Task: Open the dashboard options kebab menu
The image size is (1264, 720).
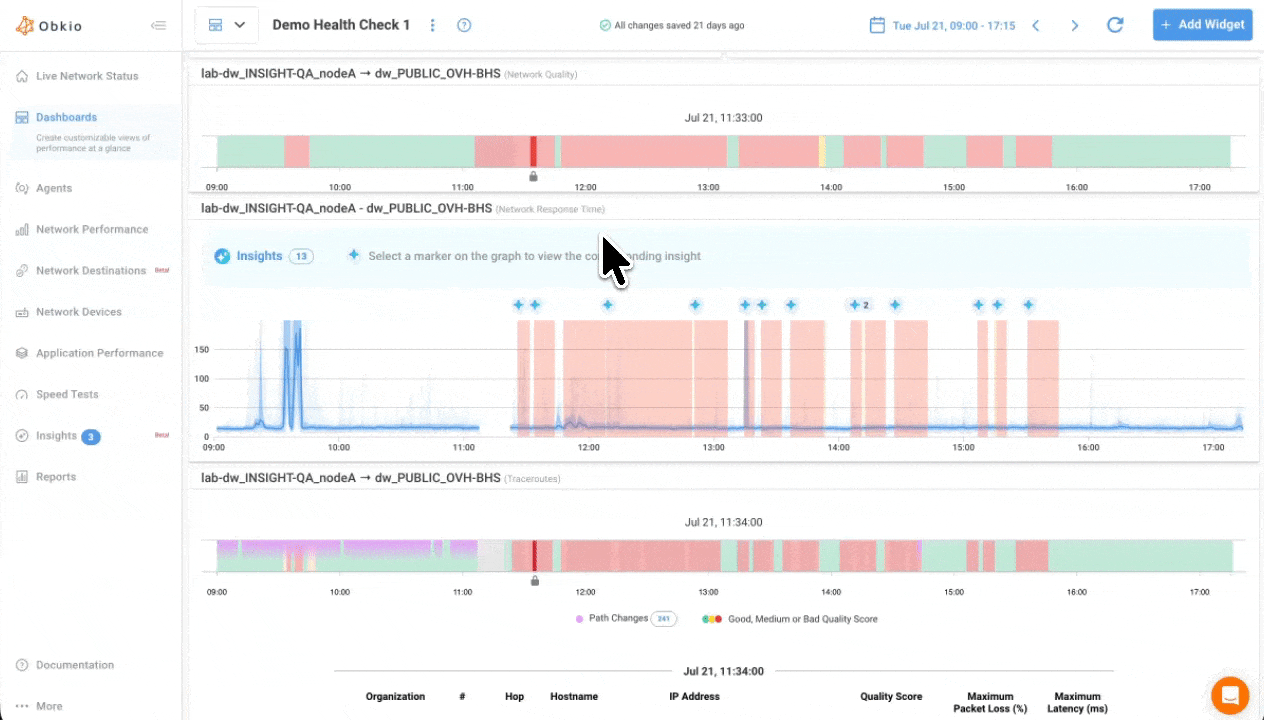Action: pos(433,25)
